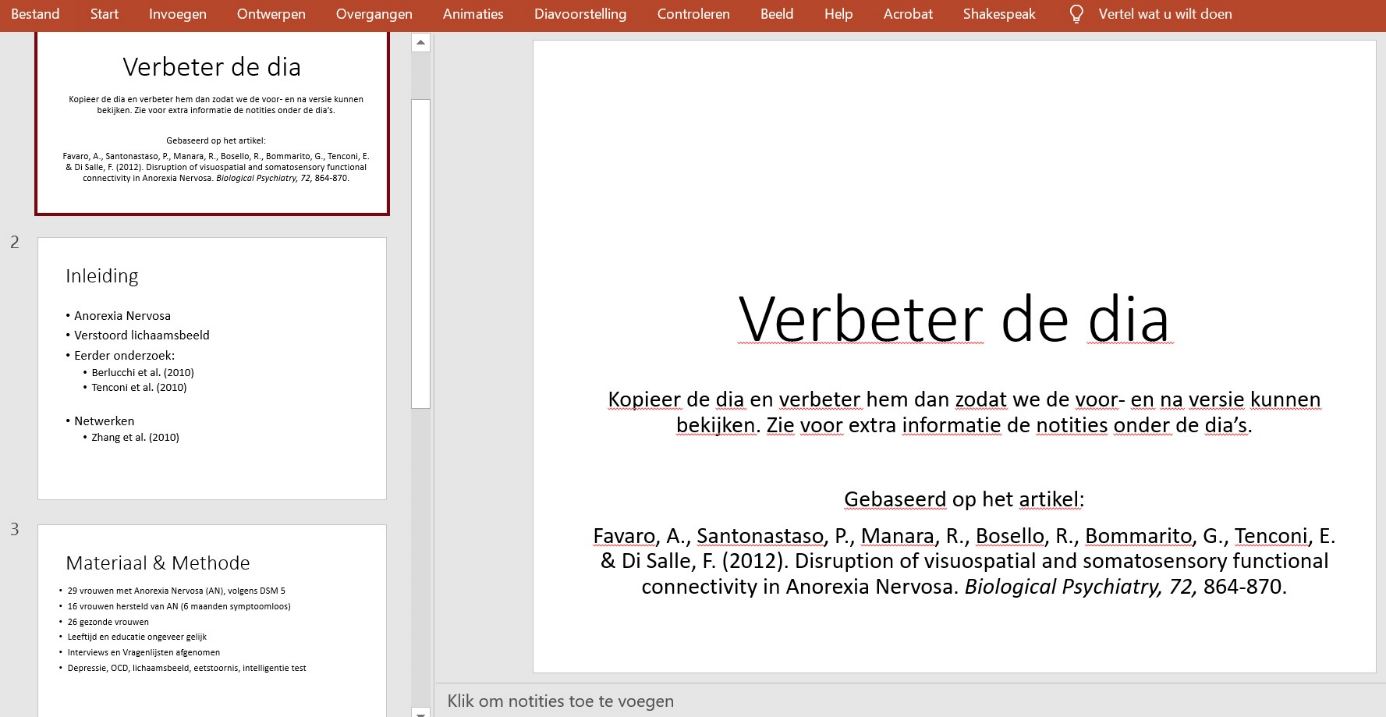Open the Invoegen tab
Image resolution: width=1386 pixels, height=717 pixels.
coord(178,14)
